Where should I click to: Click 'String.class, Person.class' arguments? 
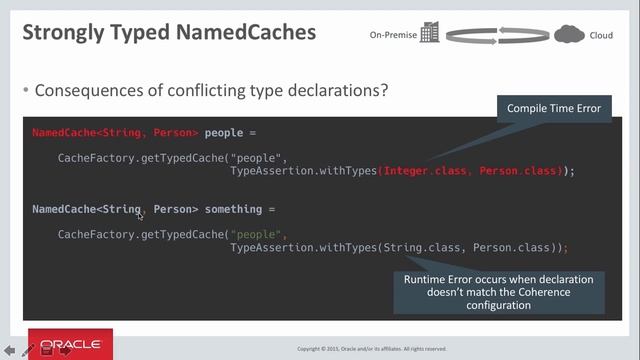(467, 248)
